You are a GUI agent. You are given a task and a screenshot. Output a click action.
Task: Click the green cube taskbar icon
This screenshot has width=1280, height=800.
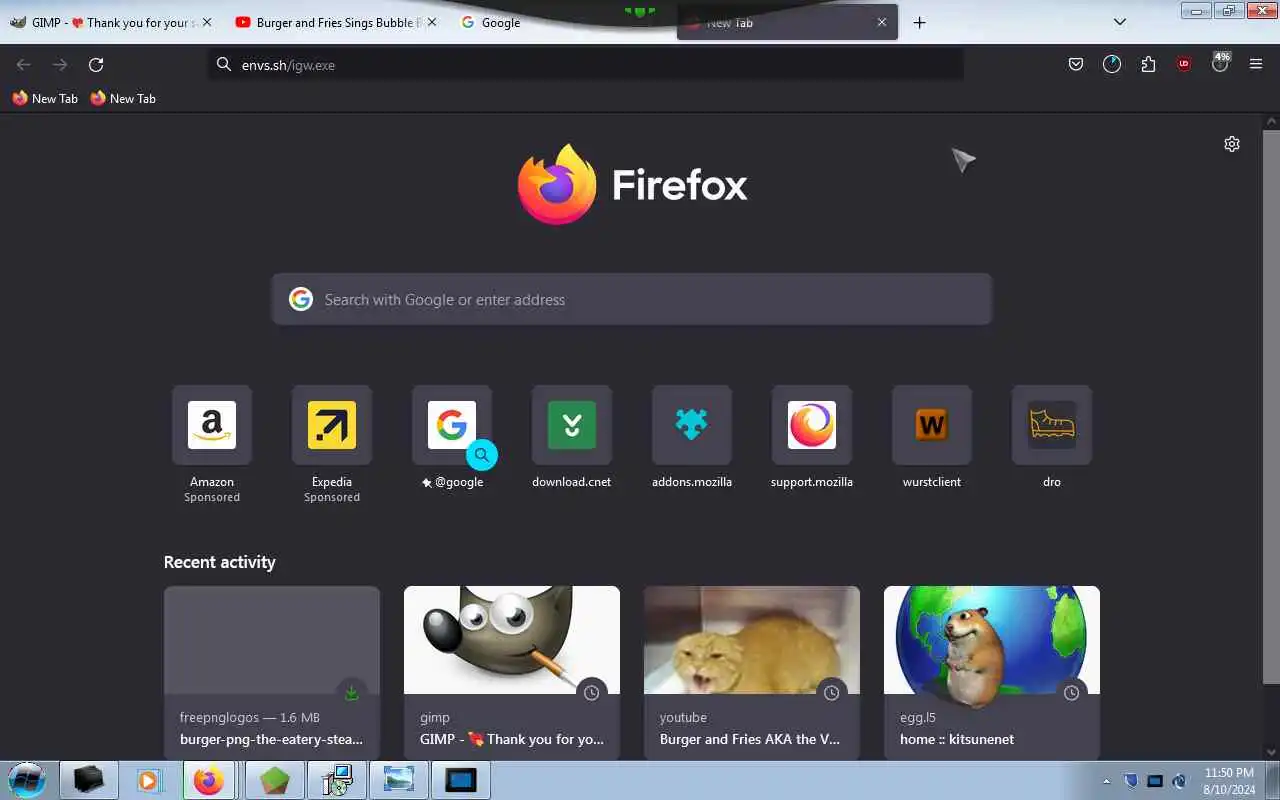click(274, 780)
